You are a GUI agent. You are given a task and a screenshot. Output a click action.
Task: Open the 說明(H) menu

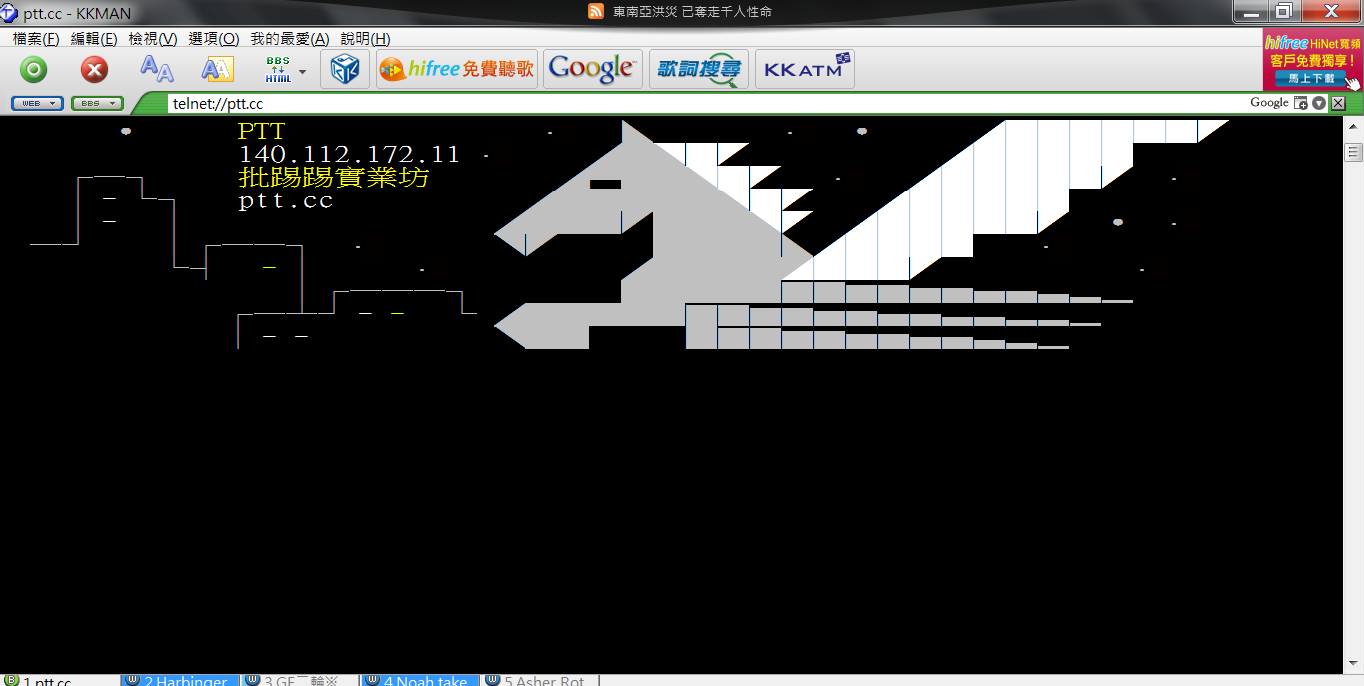pyautogui.click(x=365, y=39)
